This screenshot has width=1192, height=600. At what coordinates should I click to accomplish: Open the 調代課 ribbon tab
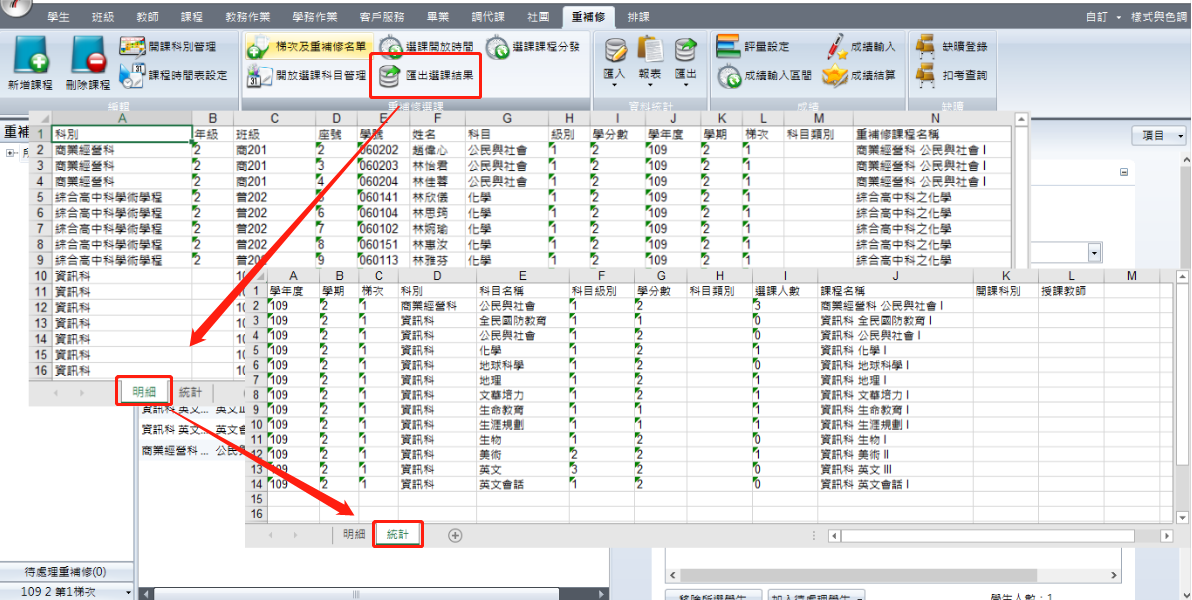coord(488,17)
